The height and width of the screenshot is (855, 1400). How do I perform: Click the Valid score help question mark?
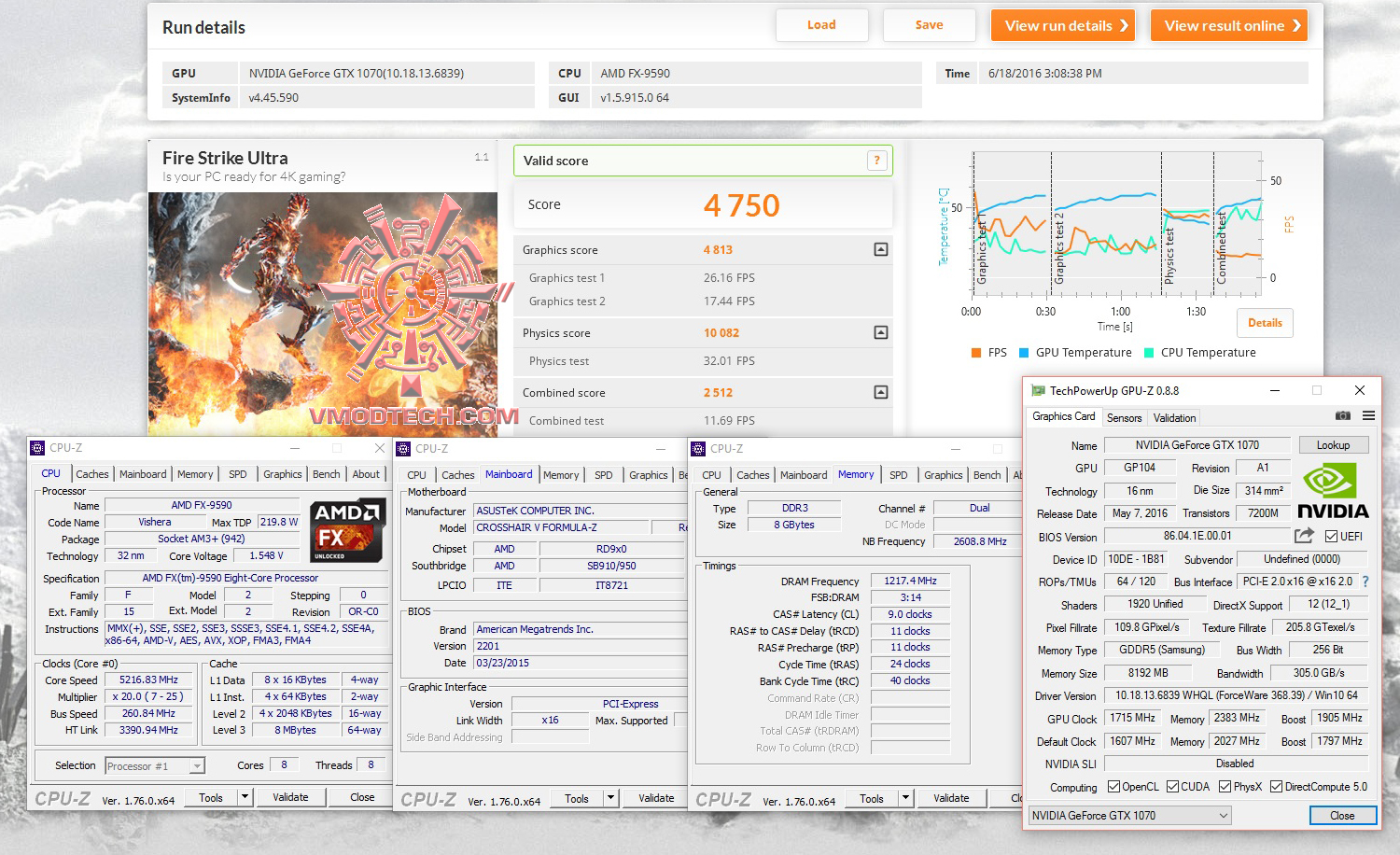click(x=876, y=161)
